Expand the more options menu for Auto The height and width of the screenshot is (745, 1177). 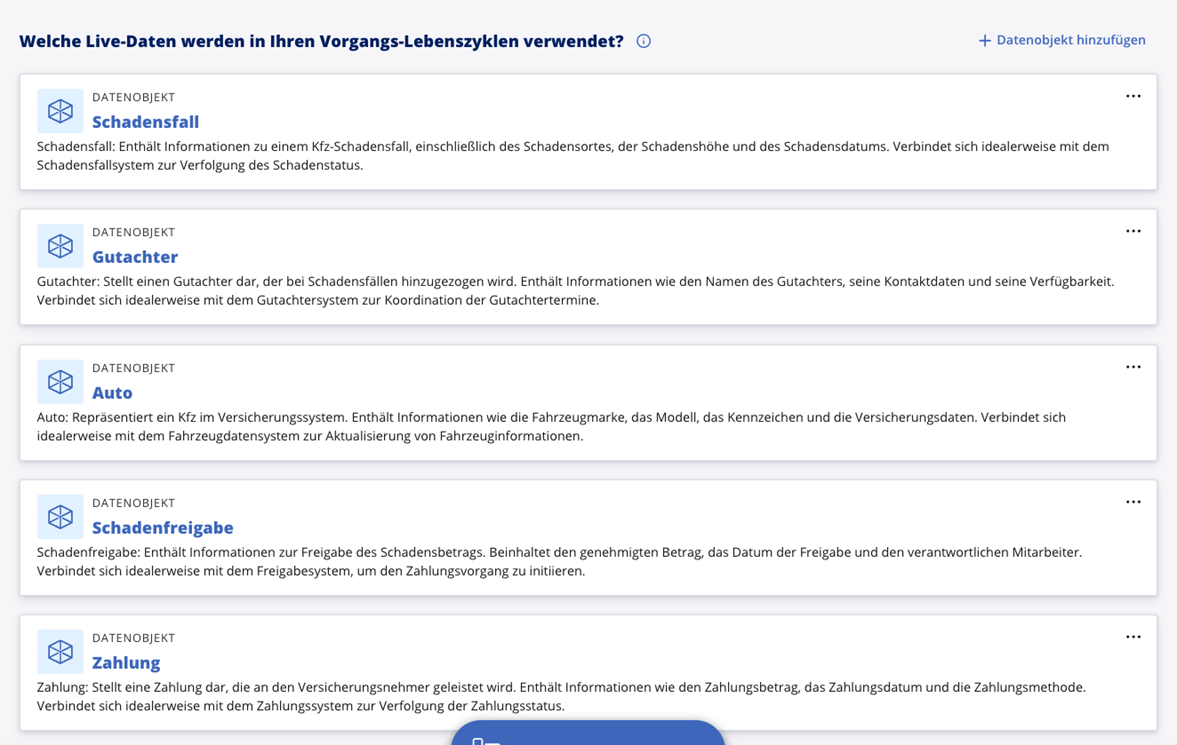tap(1132, 368)
